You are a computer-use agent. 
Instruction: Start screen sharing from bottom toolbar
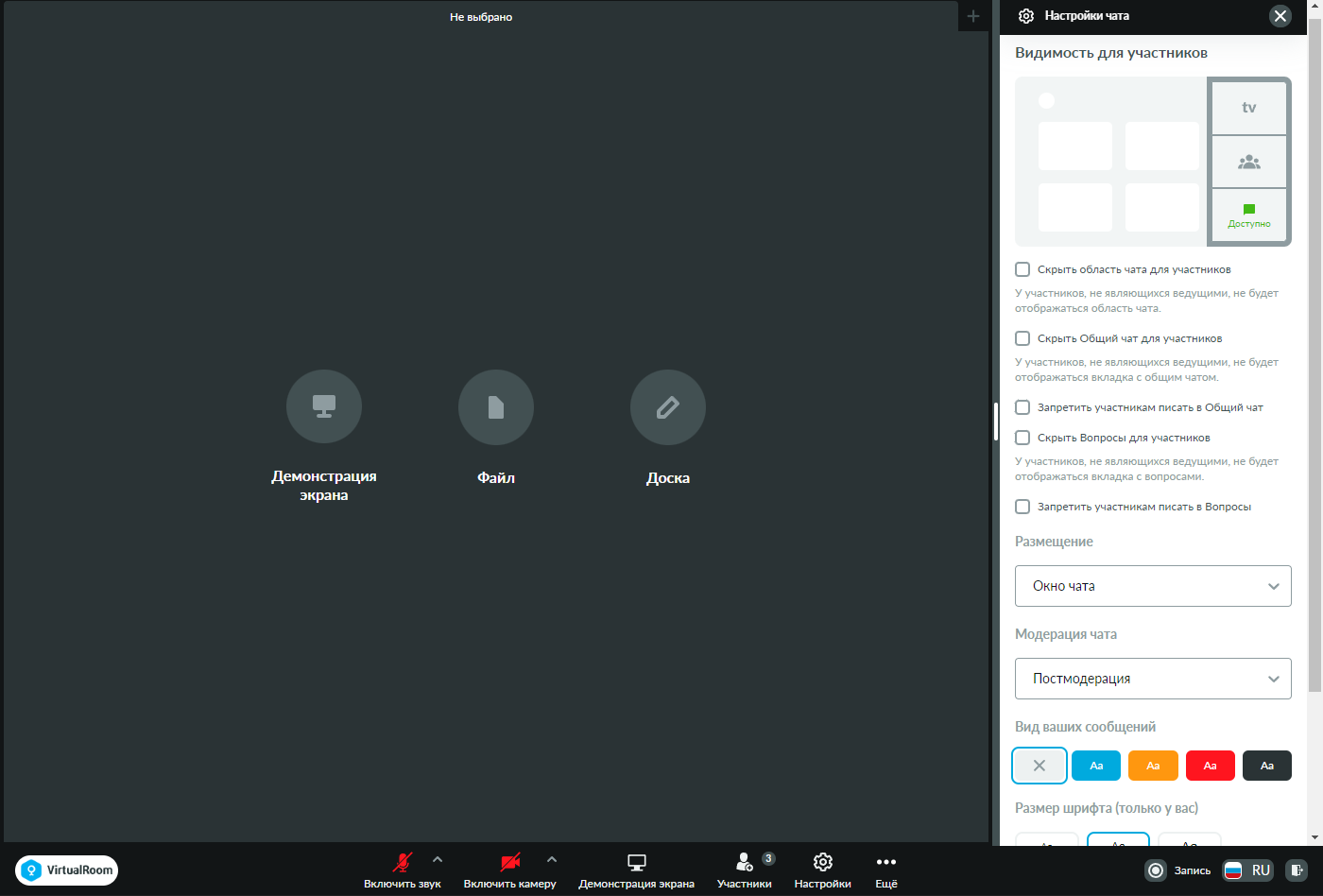click(636, 870)
